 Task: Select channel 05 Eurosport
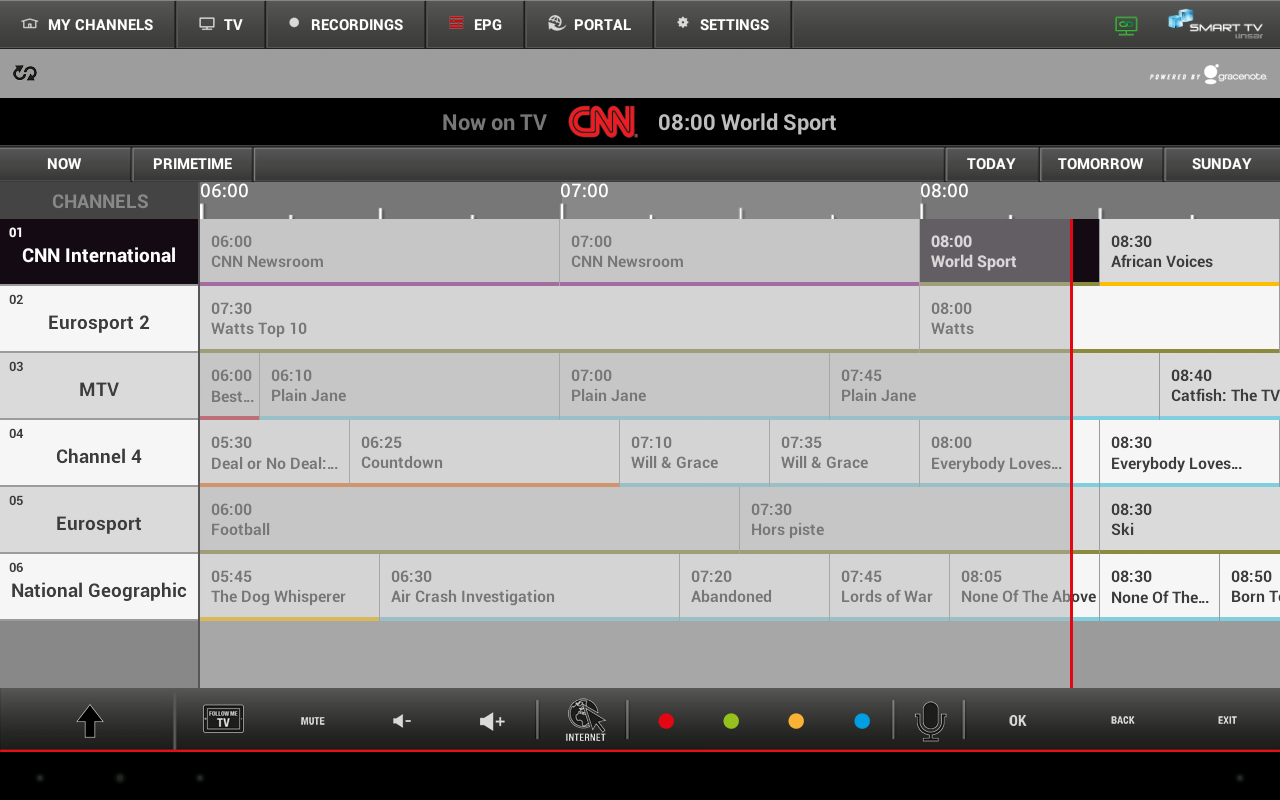pyautogui.click(x=99, y=520)
